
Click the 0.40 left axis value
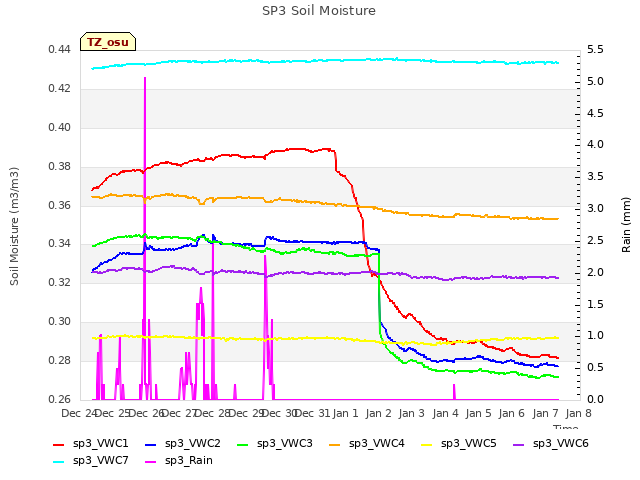click(x=60, y=127)
